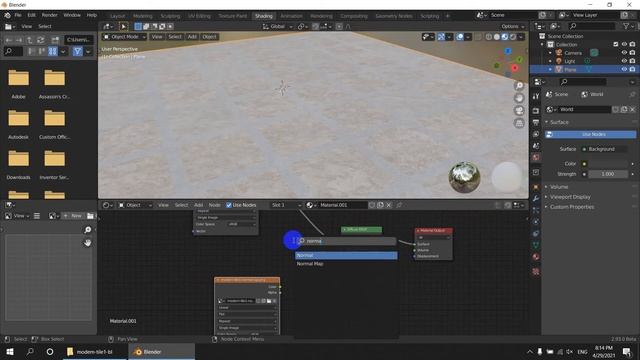Hide the Collection with eye icon
Image resolution: width=640 pixels, height=360 pixels.
[x=624, y=44]
